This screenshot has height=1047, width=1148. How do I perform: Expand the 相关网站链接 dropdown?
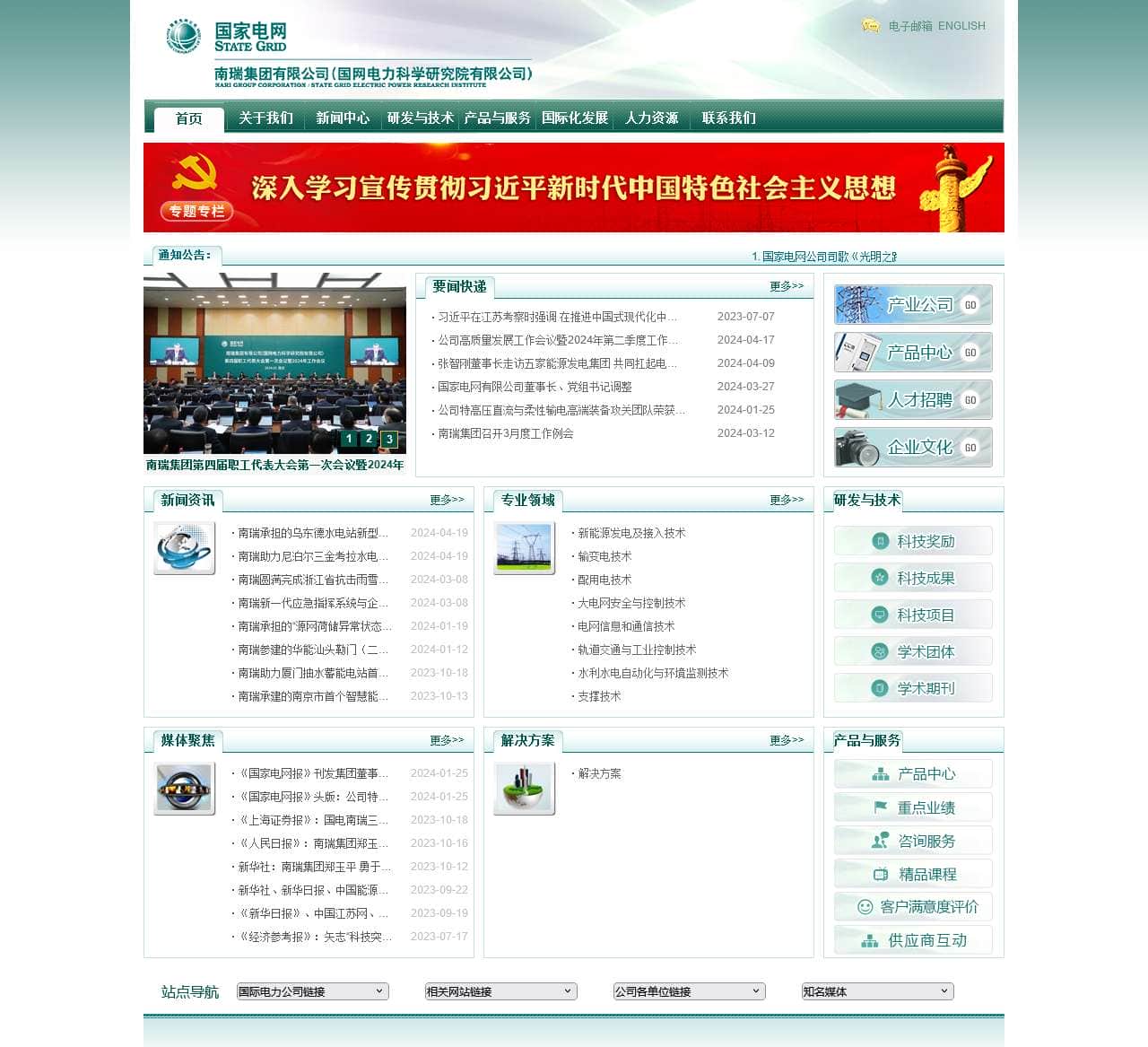click(x=500, y=991)
